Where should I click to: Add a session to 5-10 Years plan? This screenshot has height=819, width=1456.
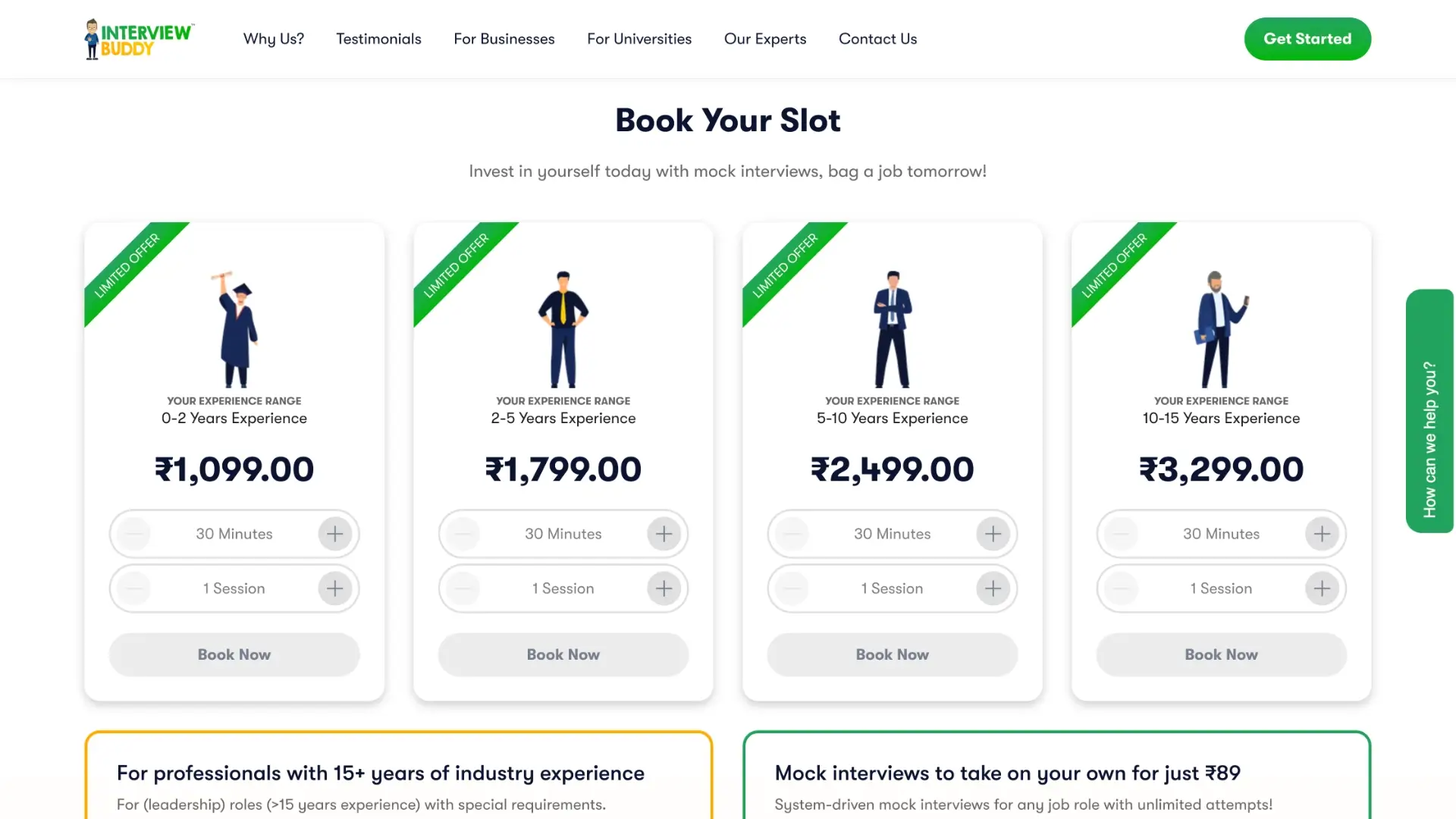tap(993, 588)
